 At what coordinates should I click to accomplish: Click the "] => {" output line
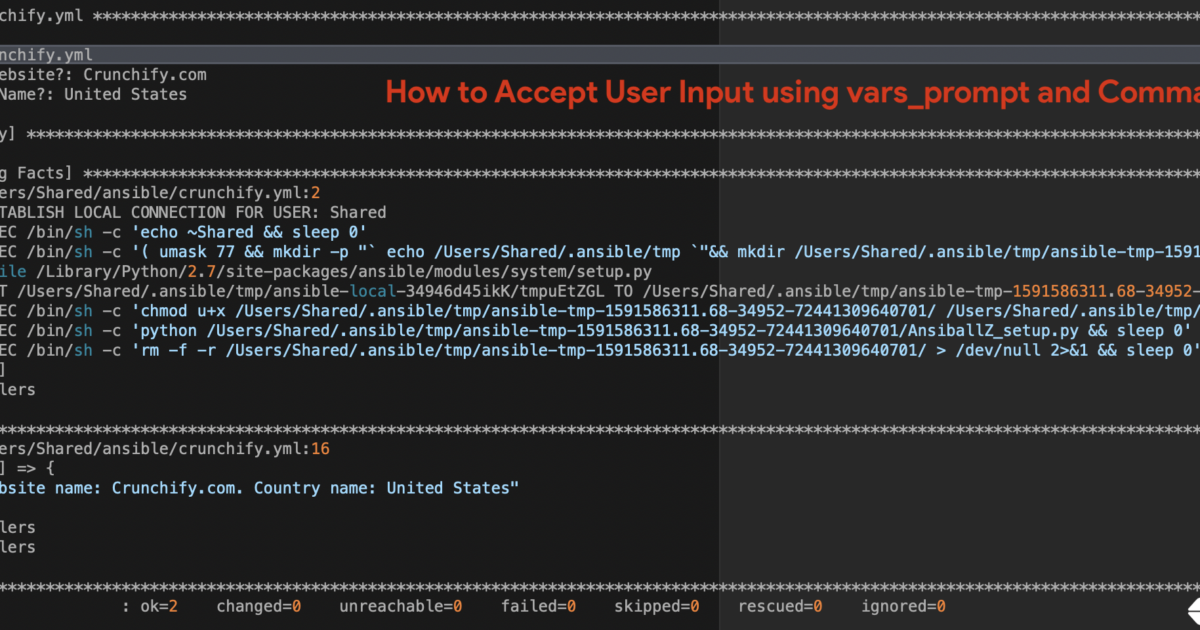29,468
